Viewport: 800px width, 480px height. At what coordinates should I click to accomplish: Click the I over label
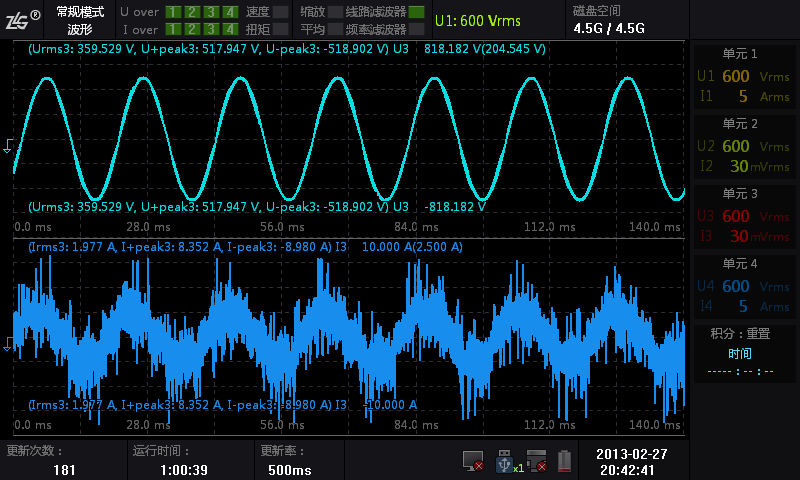click(x=140, y=30)
